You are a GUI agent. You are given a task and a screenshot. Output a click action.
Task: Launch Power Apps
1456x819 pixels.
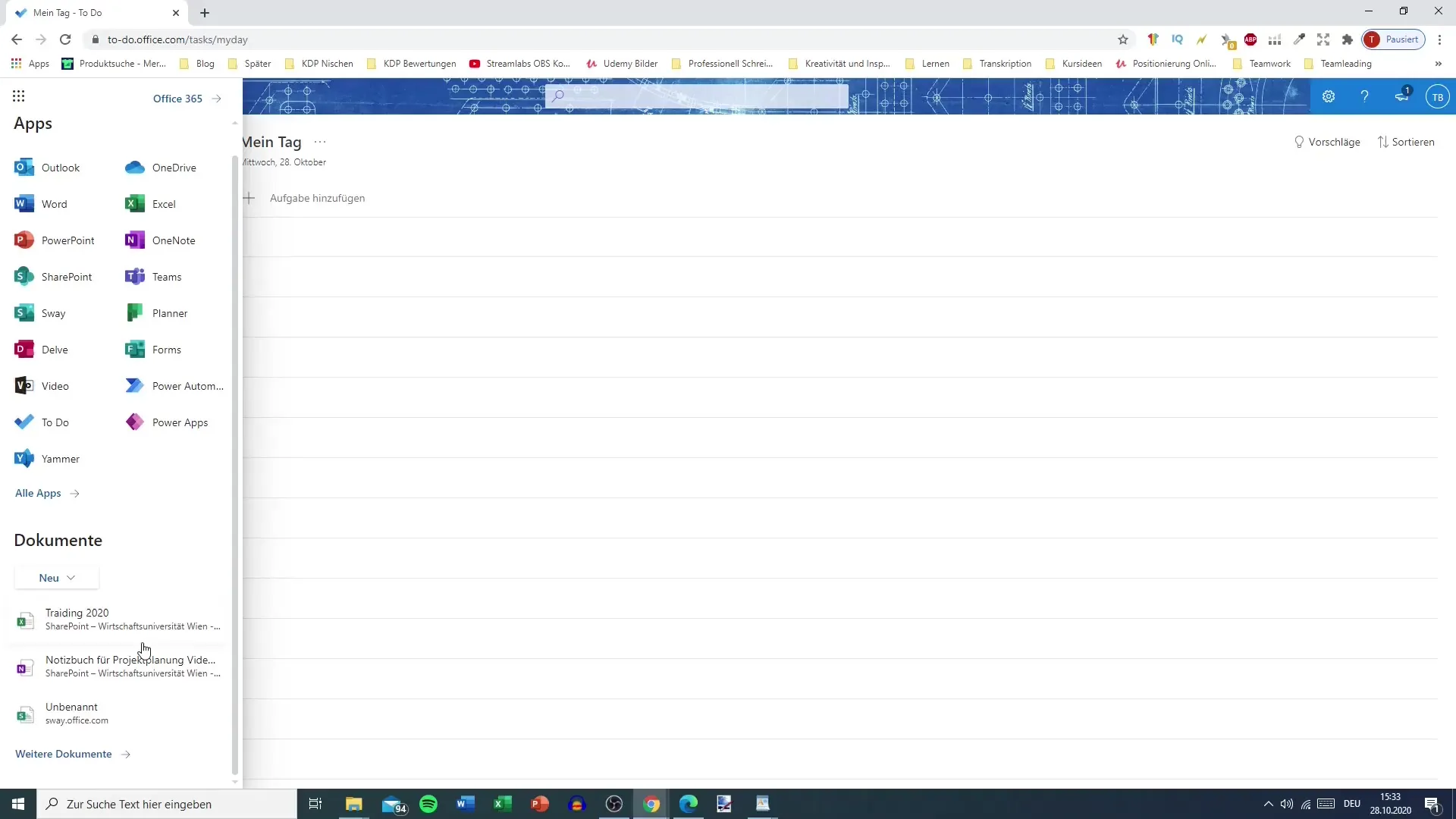(167, 422)
